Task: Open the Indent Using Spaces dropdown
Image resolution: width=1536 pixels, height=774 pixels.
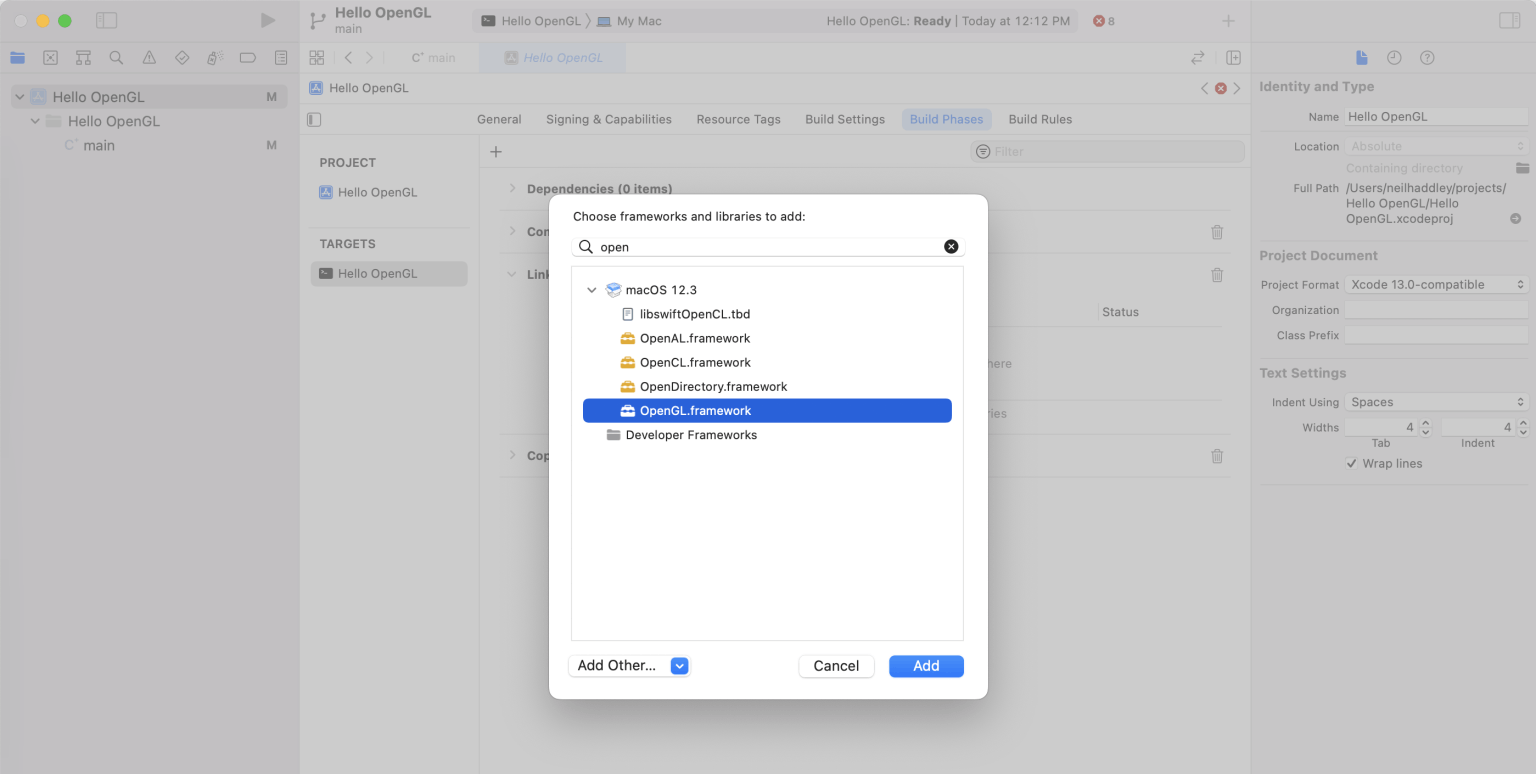Action: point(1436,402)
